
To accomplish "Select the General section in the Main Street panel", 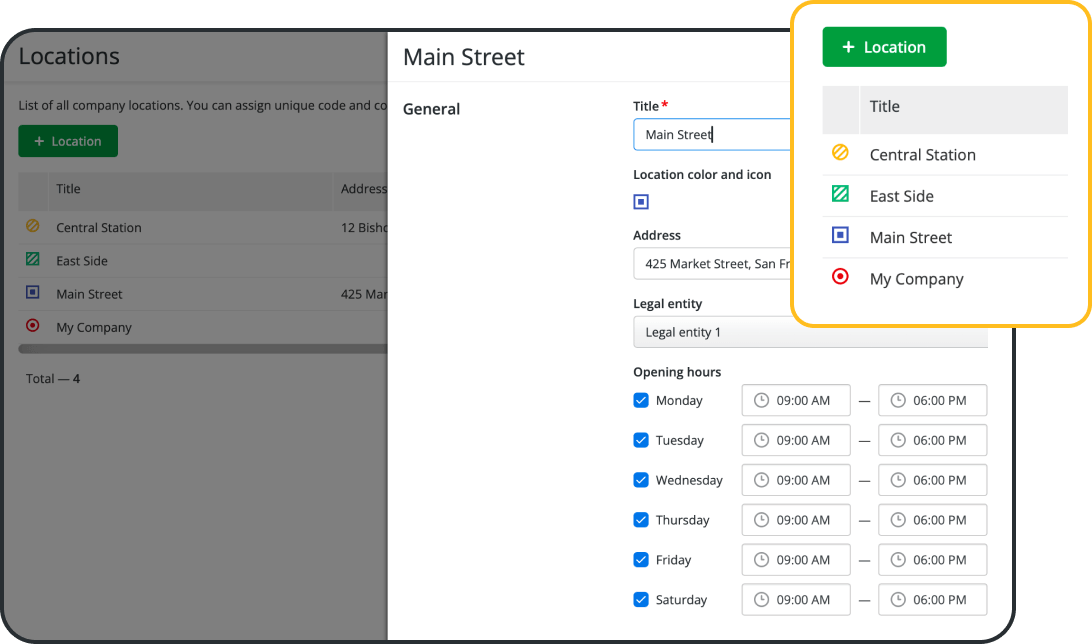I will (431, 109).
